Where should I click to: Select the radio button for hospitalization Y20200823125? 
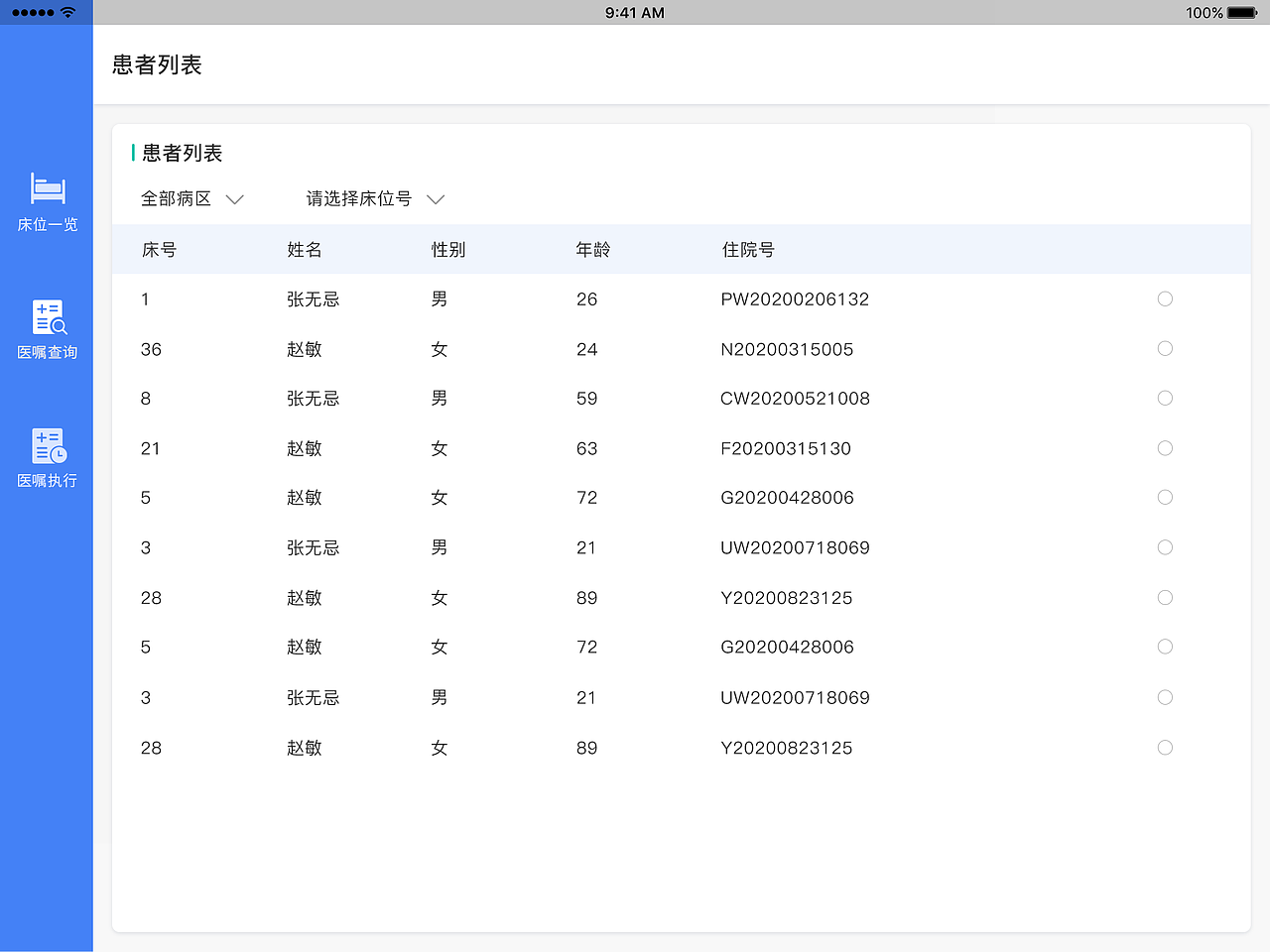(x=1165, y=597)
